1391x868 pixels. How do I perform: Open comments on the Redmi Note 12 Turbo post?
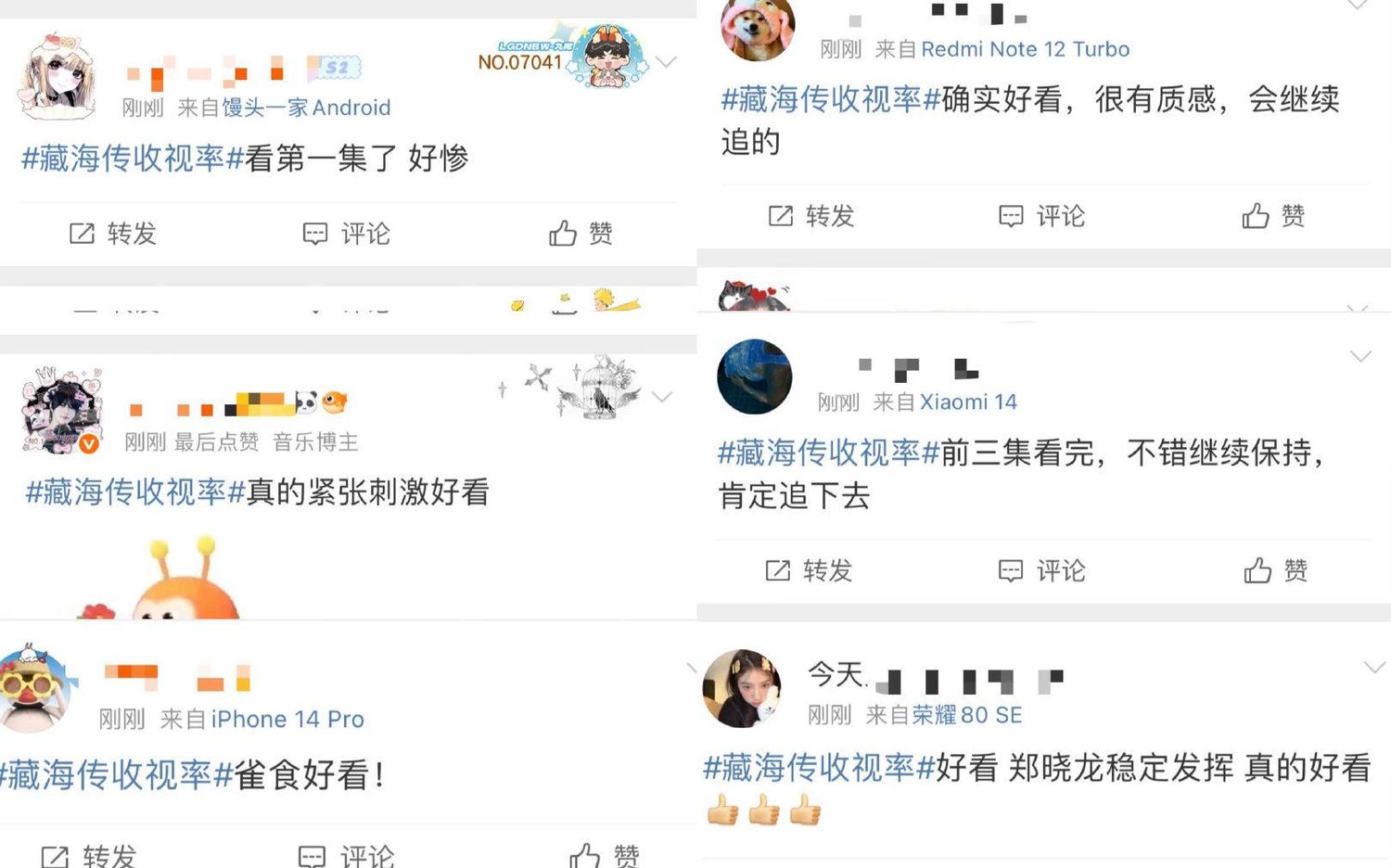click(x=1041, y=216)
